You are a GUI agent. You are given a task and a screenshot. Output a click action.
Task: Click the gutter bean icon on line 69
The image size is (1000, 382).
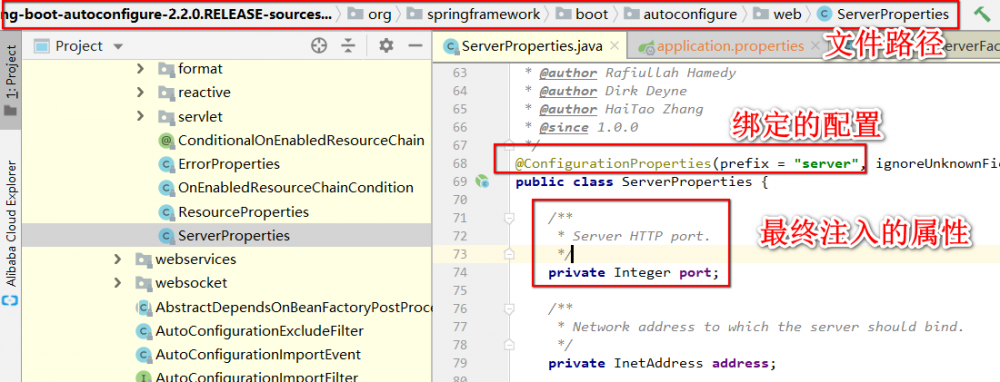(x=482, y=182)
